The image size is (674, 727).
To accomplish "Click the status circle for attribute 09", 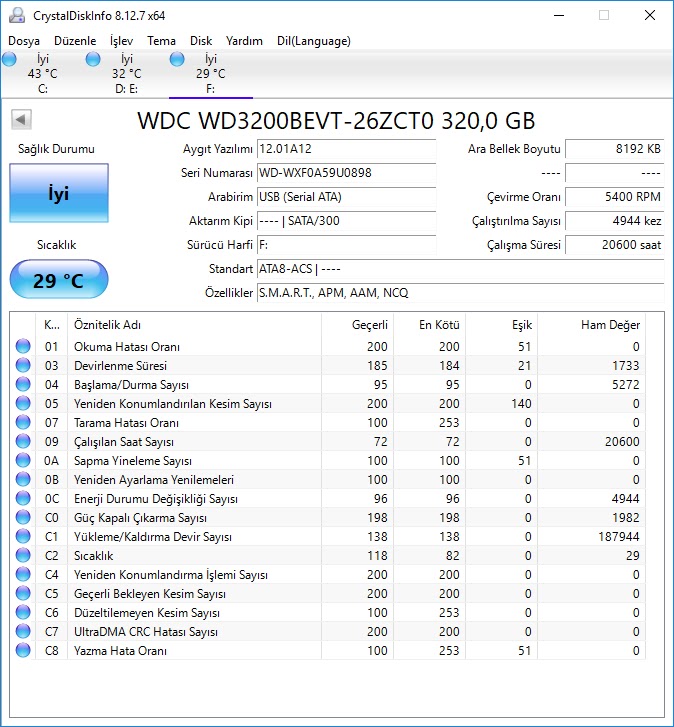I will (x=23, y=441).
